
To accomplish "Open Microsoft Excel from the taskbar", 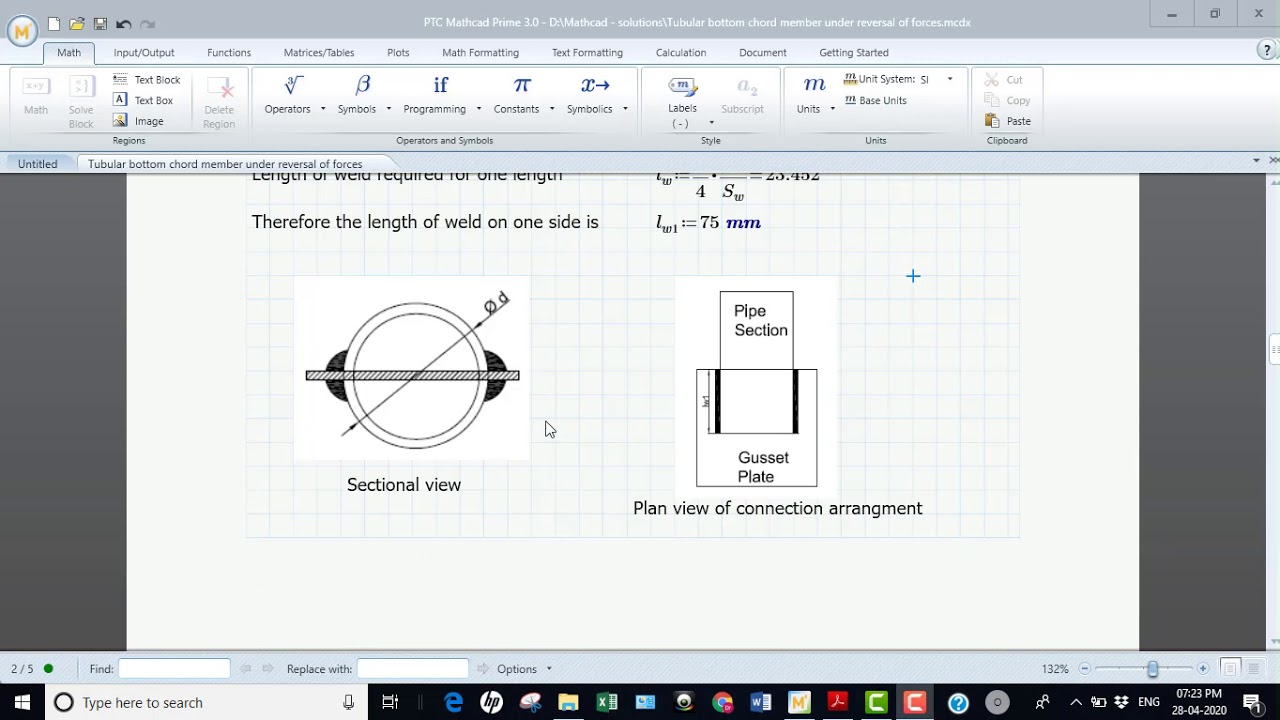I will [x=607, y=703].
